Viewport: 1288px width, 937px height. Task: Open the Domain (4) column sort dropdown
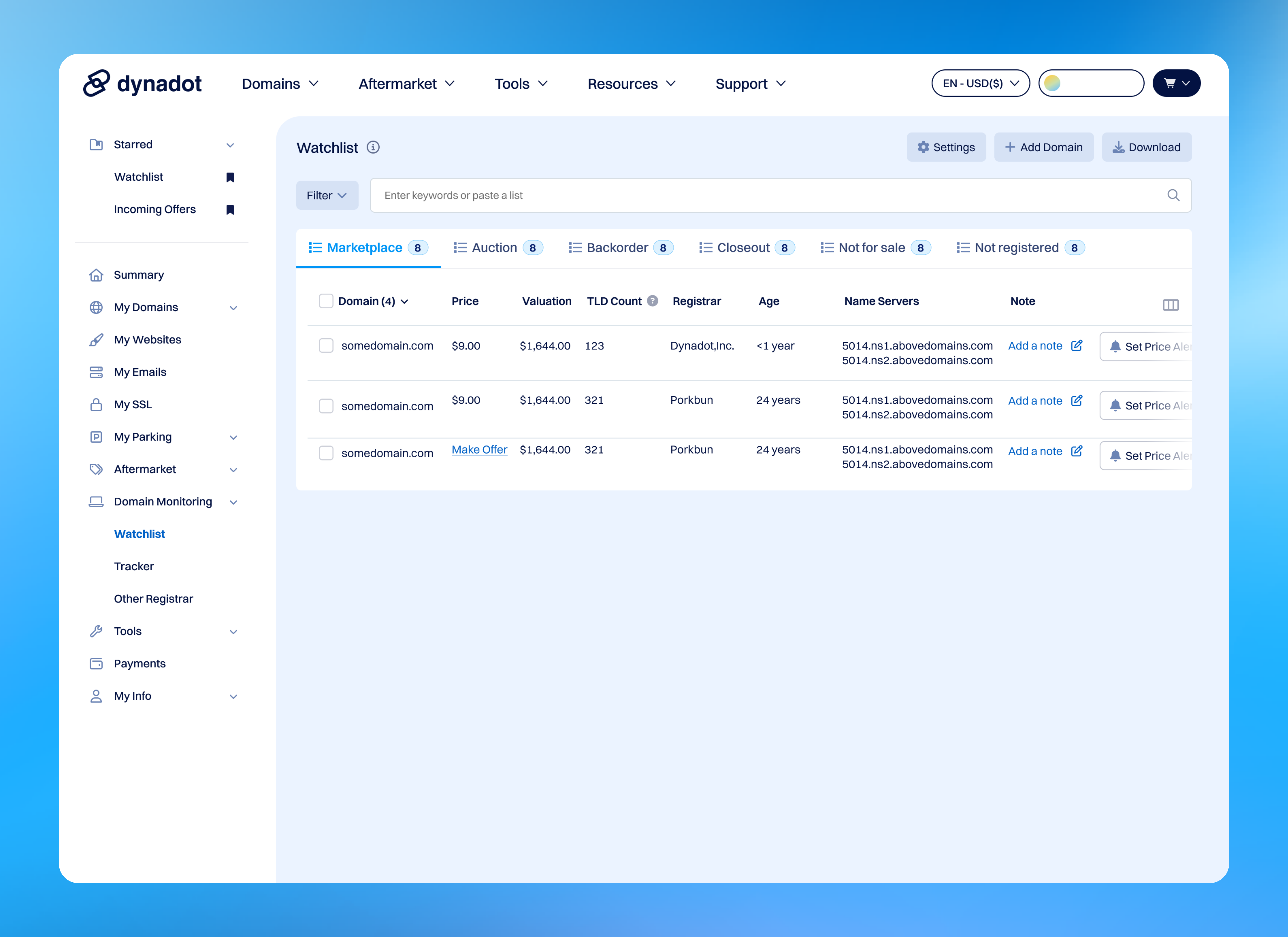pos(404,302)
